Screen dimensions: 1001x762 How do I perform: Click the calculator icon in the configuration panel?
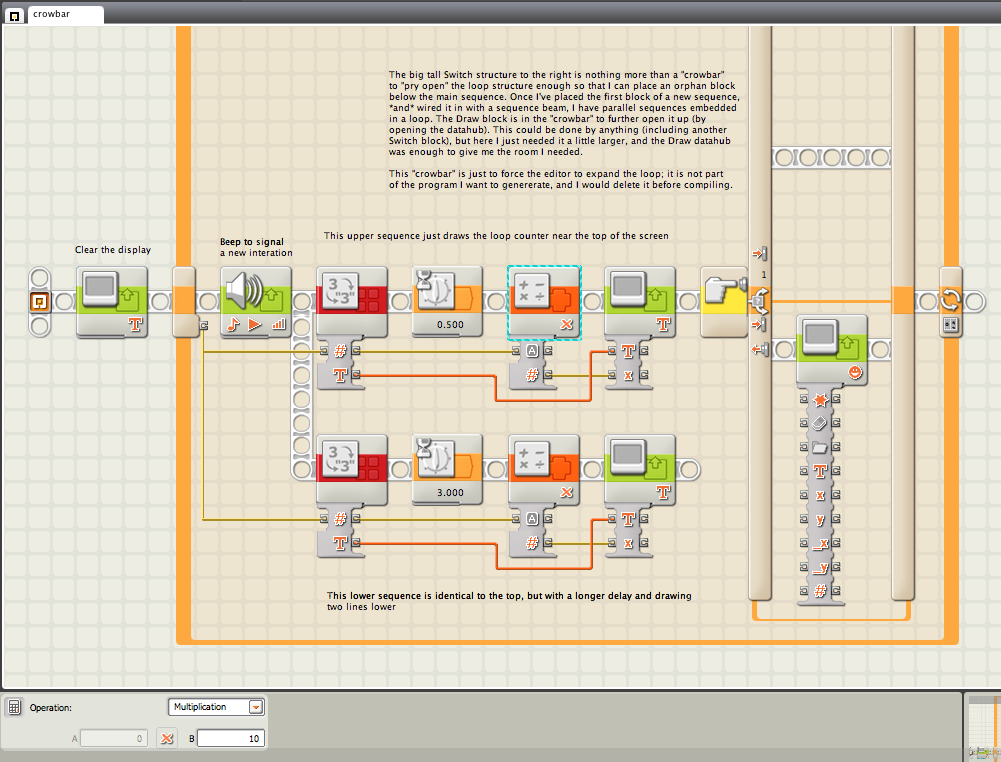coord(15,707)
